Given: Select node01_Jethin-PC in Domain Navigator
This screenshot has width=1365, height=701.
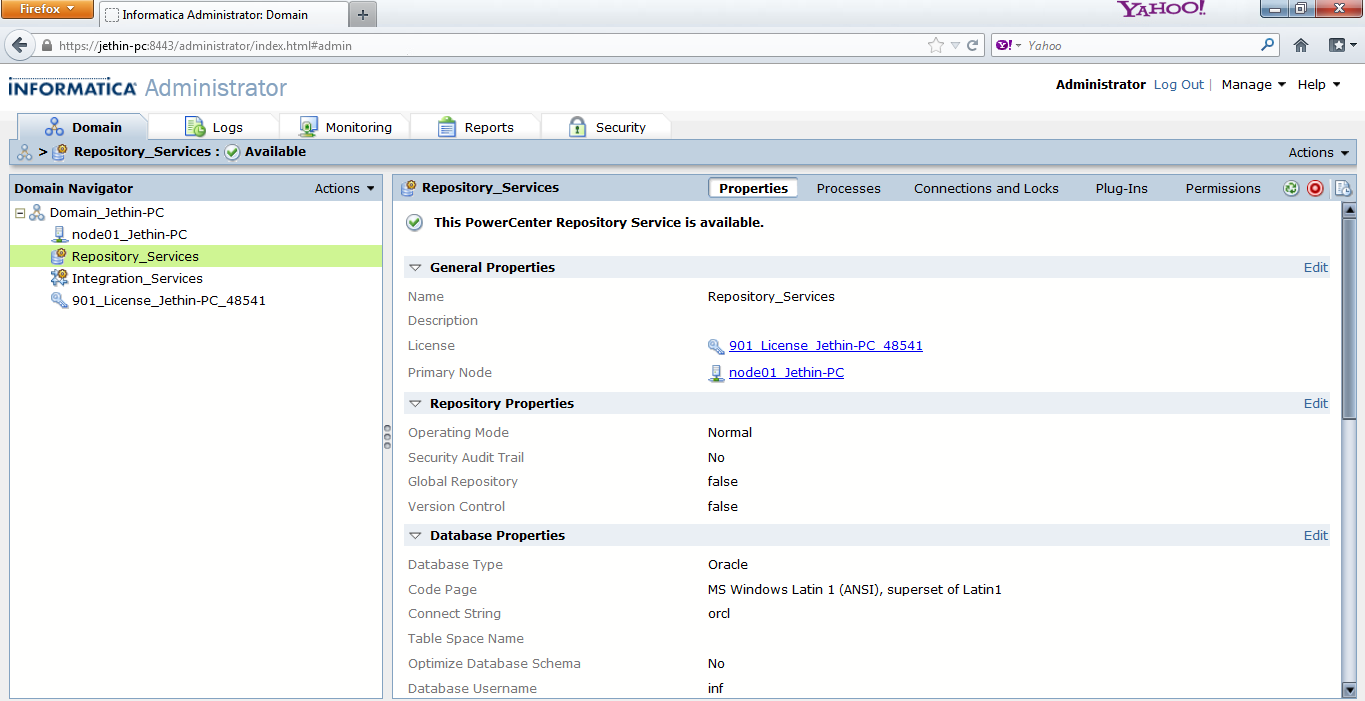Looking at the screenshot, I should (x=129, y=234).
